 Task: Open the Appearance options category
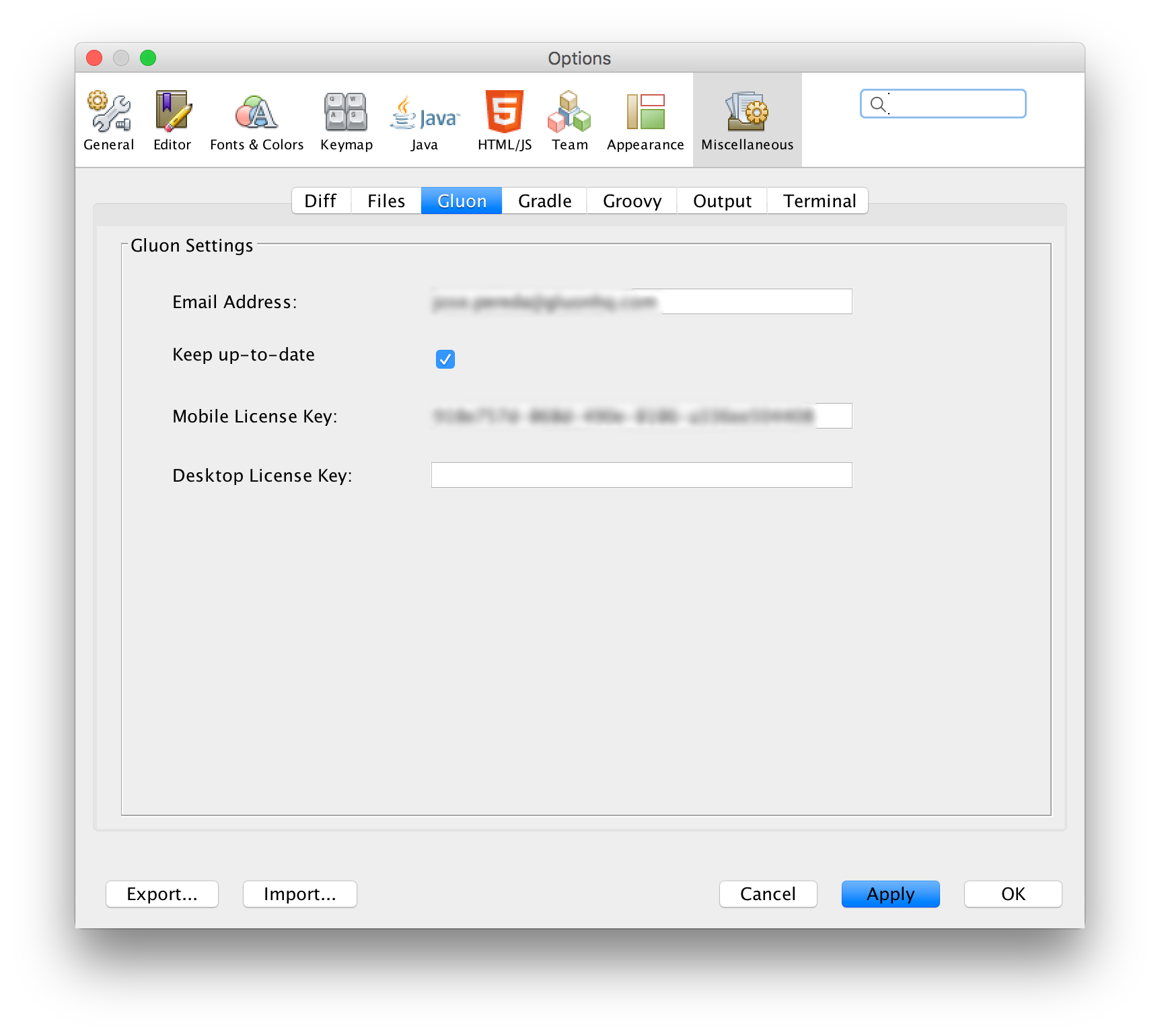coord(645,120)
